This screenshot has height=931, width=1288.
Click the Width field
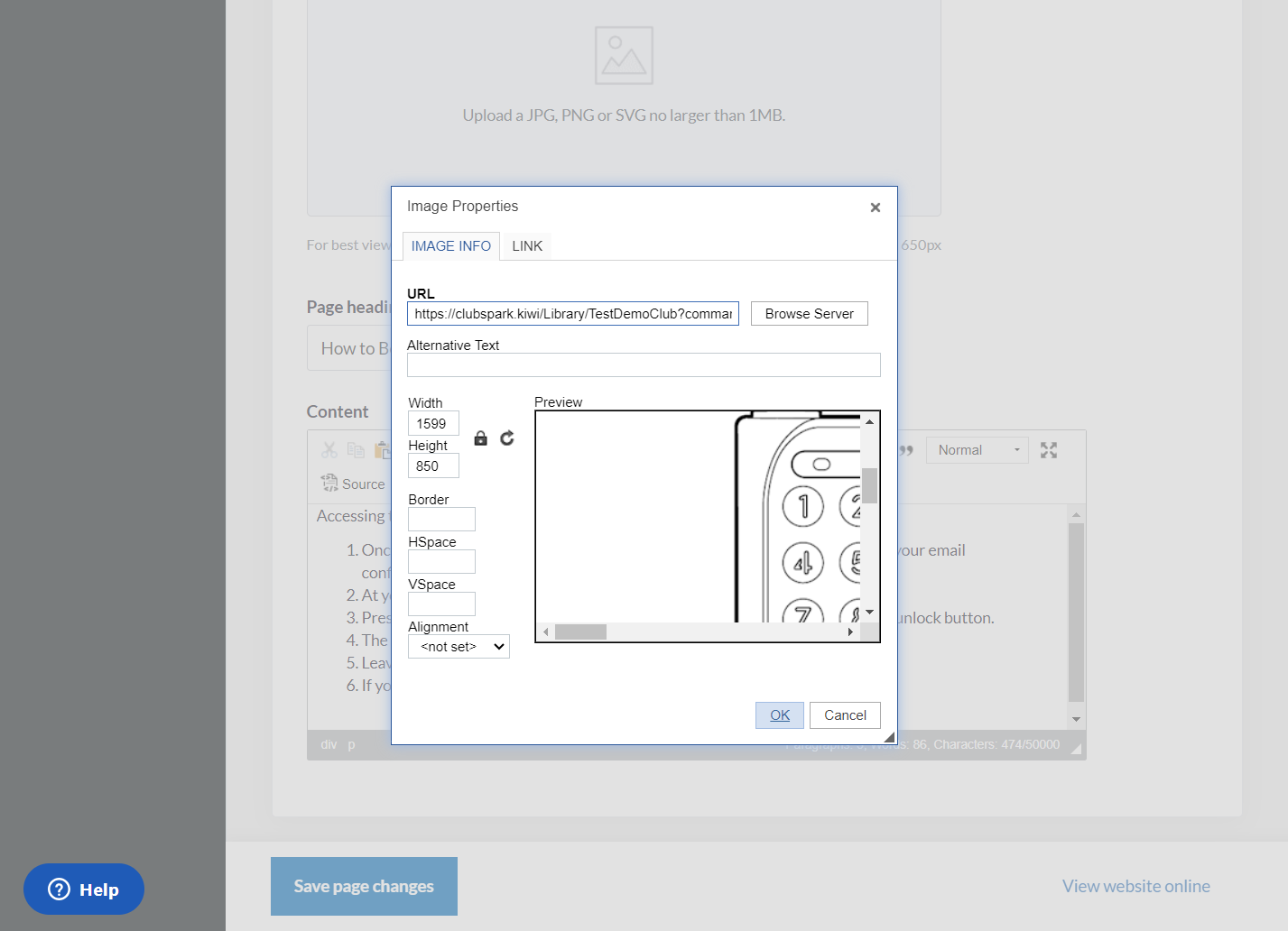[433, 423]
